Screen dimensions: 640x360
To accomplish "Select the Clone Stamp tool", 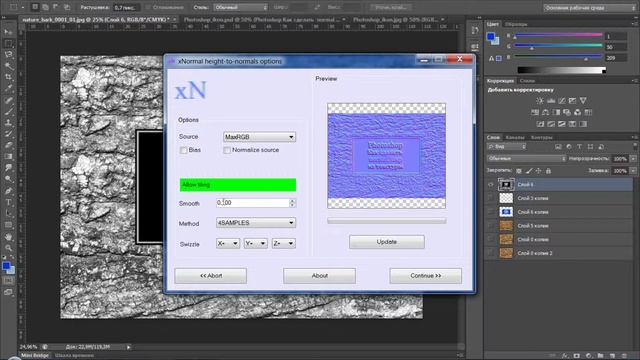I will pos(8,122).
